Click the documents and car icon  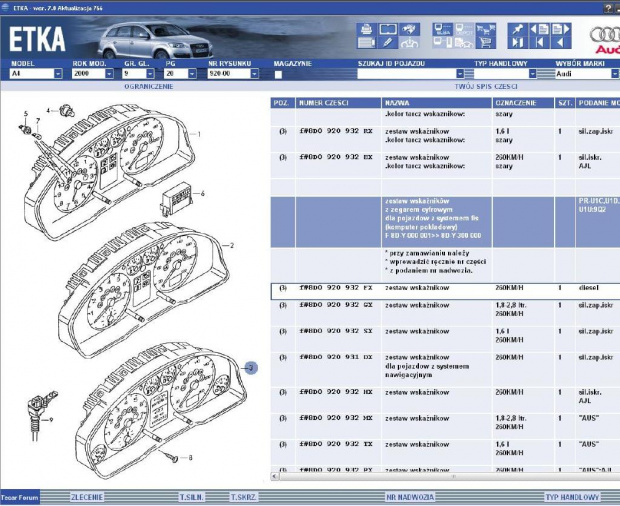click(x=464, y=42)
